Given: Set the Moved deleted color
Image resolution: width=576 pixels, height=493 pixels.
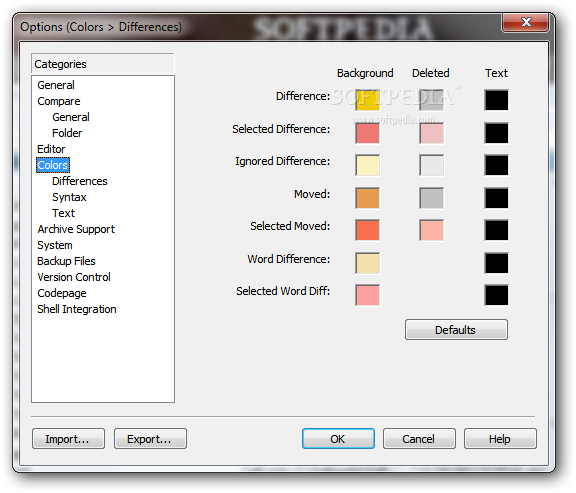Looking at the screenshot, I should [431, 198].
